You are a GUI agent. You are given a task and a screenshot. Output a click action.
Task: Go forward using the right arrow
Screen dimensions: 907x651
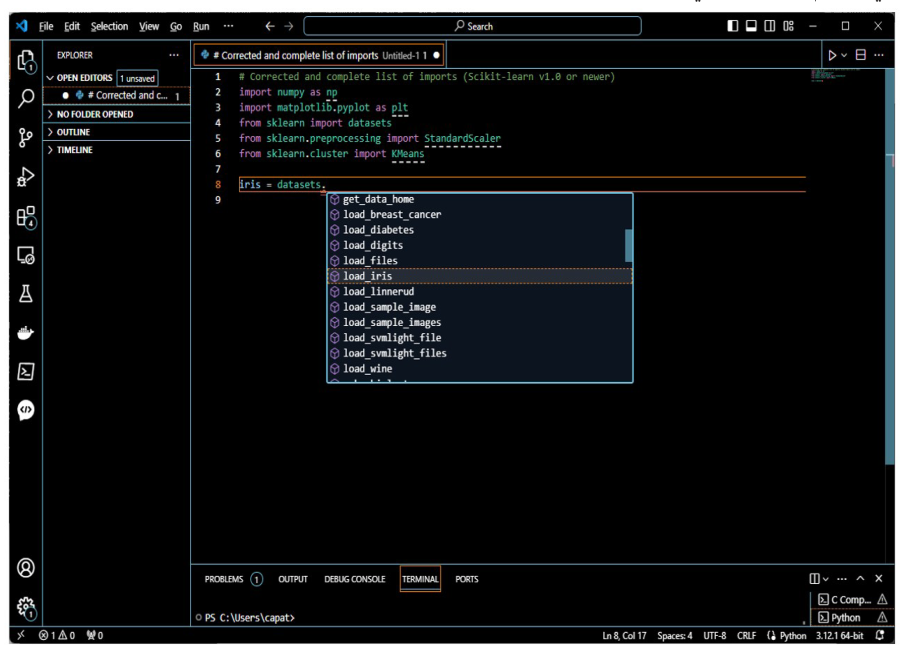tap(289, 26)
